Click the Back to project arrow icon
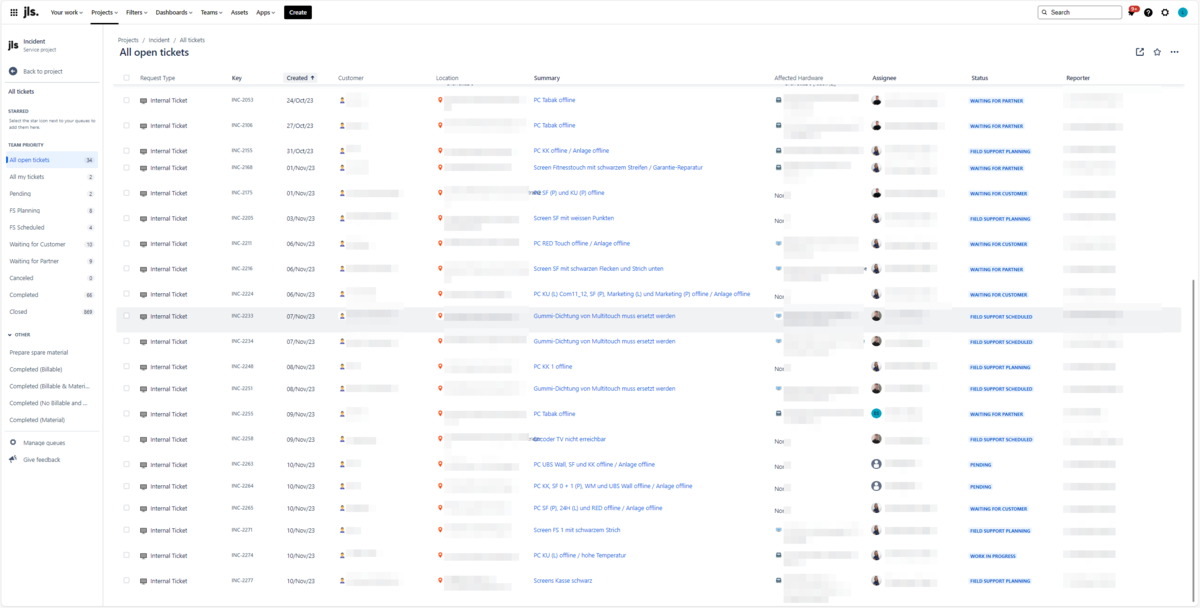Image resolution: width=1200 pixels, height=608 pixels. click(x=13, y=71)
